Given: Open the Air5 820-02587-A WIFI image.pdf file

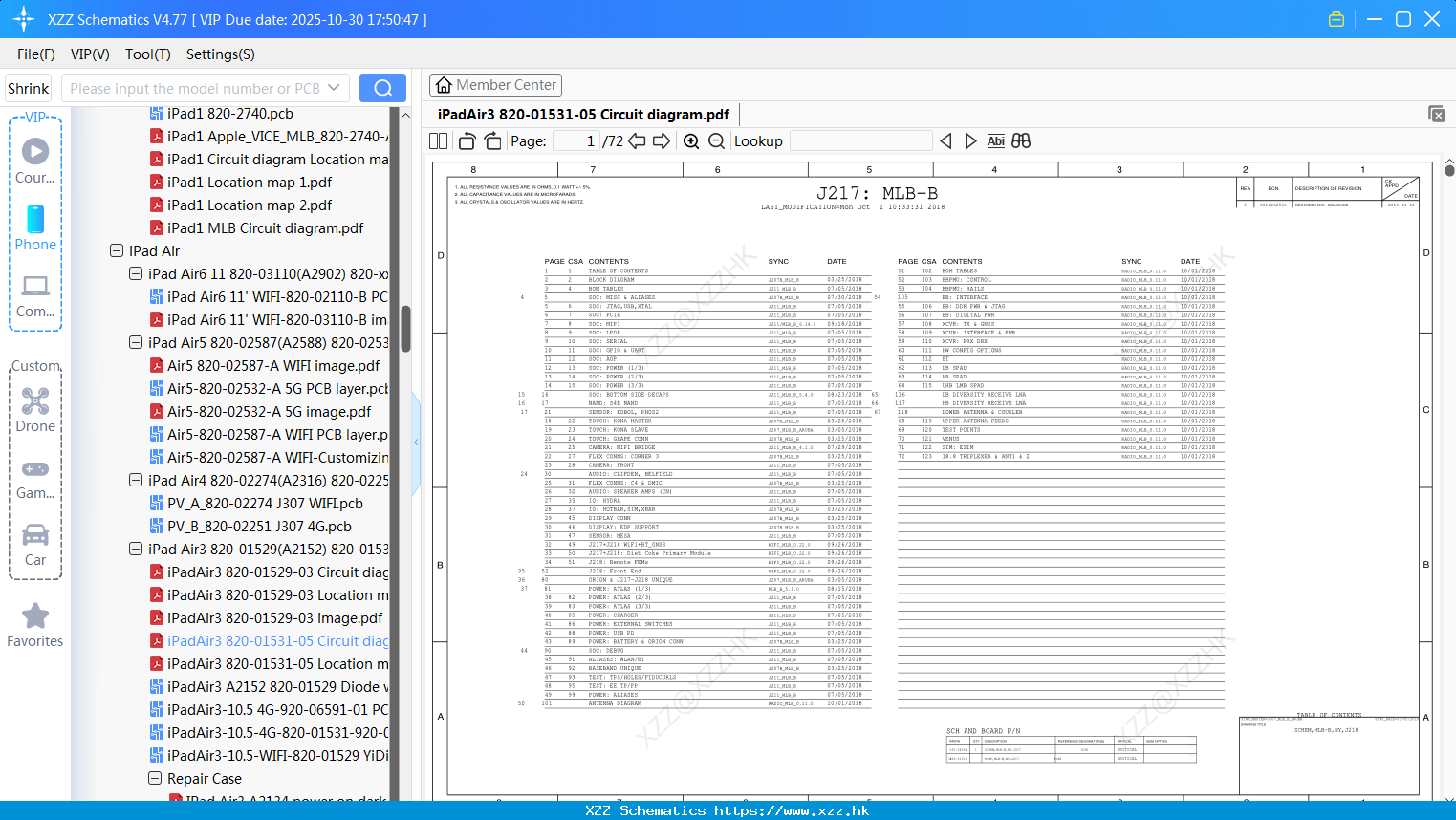Looking at the screenshot, I should click(x=273, y=365).
